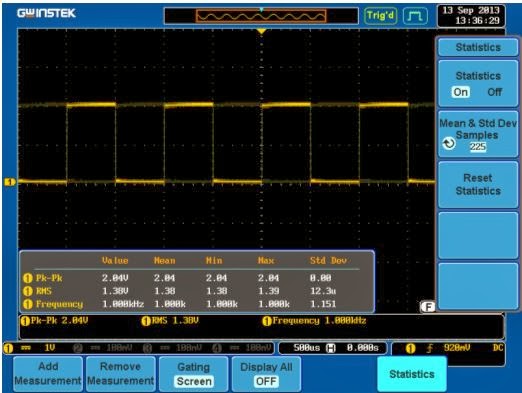This screenshot has width=522, height=393.
Task: Open the Statistics bottom menu tab
Action: coord(412,374)
